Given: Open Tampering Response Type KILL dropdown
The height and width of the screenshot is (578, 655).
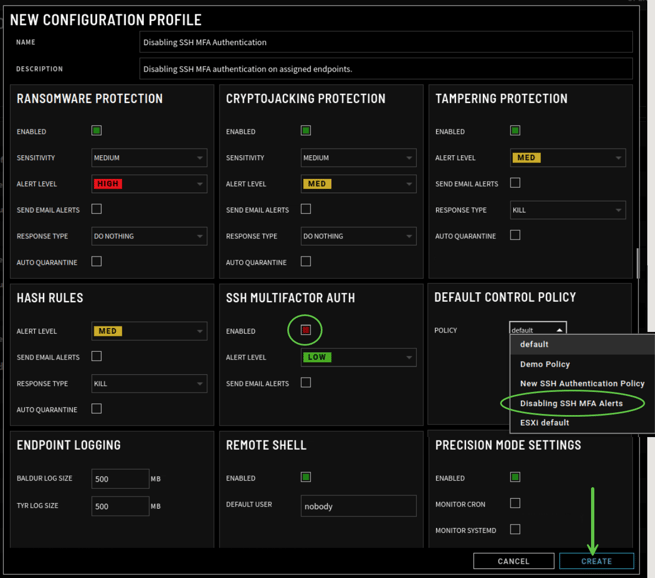Looking at the screenshot, I should (568, 210).
